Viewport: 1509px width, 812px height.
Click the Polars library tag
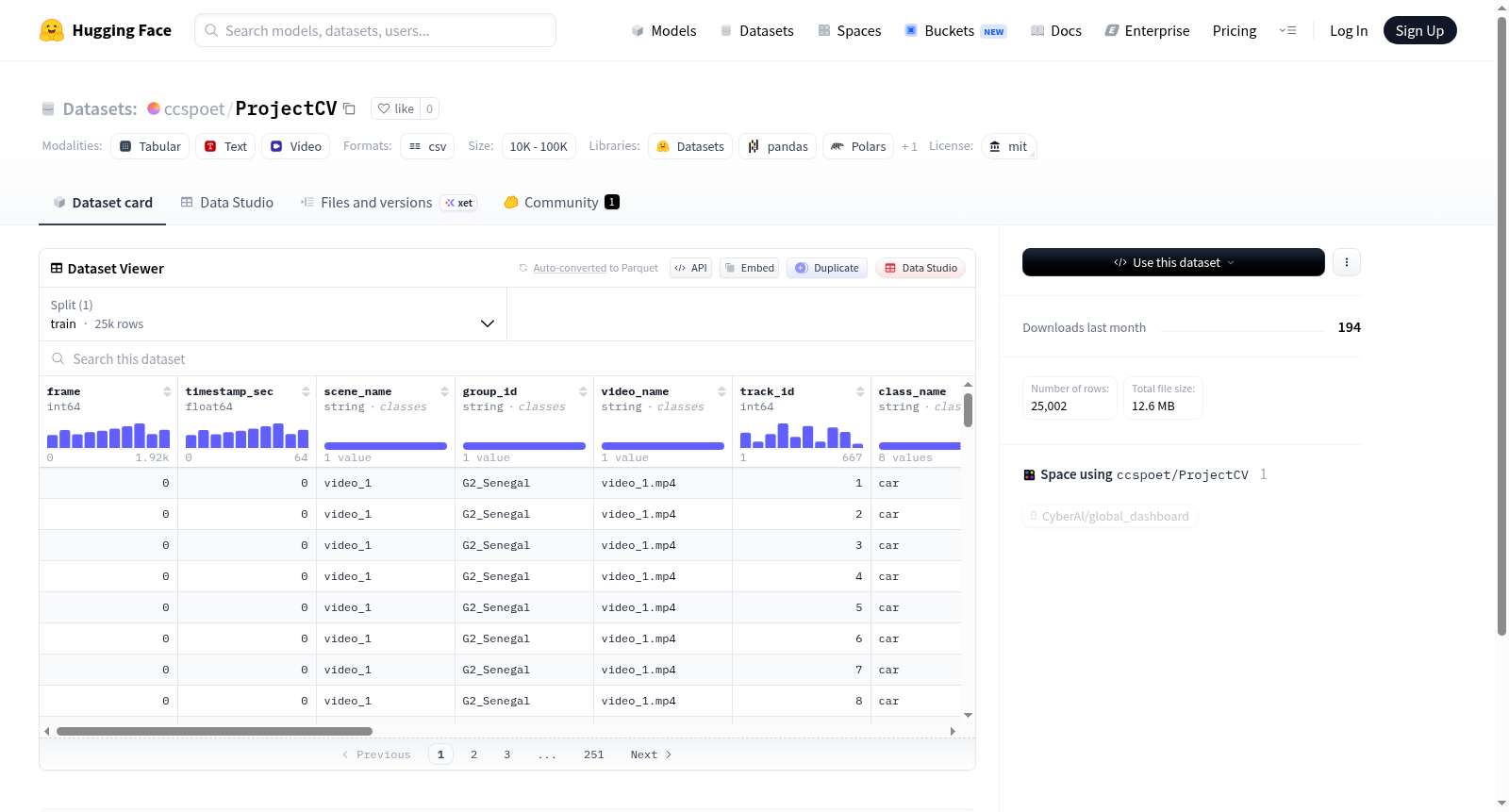coord(858,146)
